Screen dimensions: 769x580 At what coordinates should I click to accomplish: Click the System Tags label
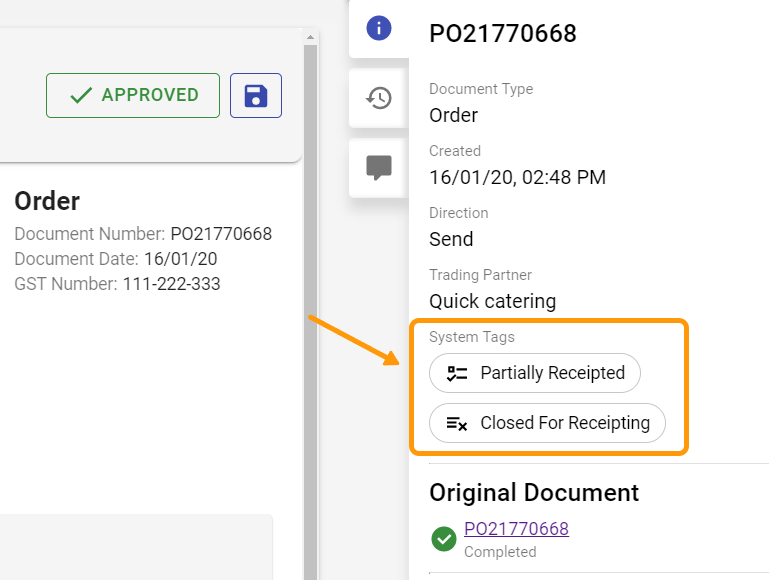[x=472, y=337]
